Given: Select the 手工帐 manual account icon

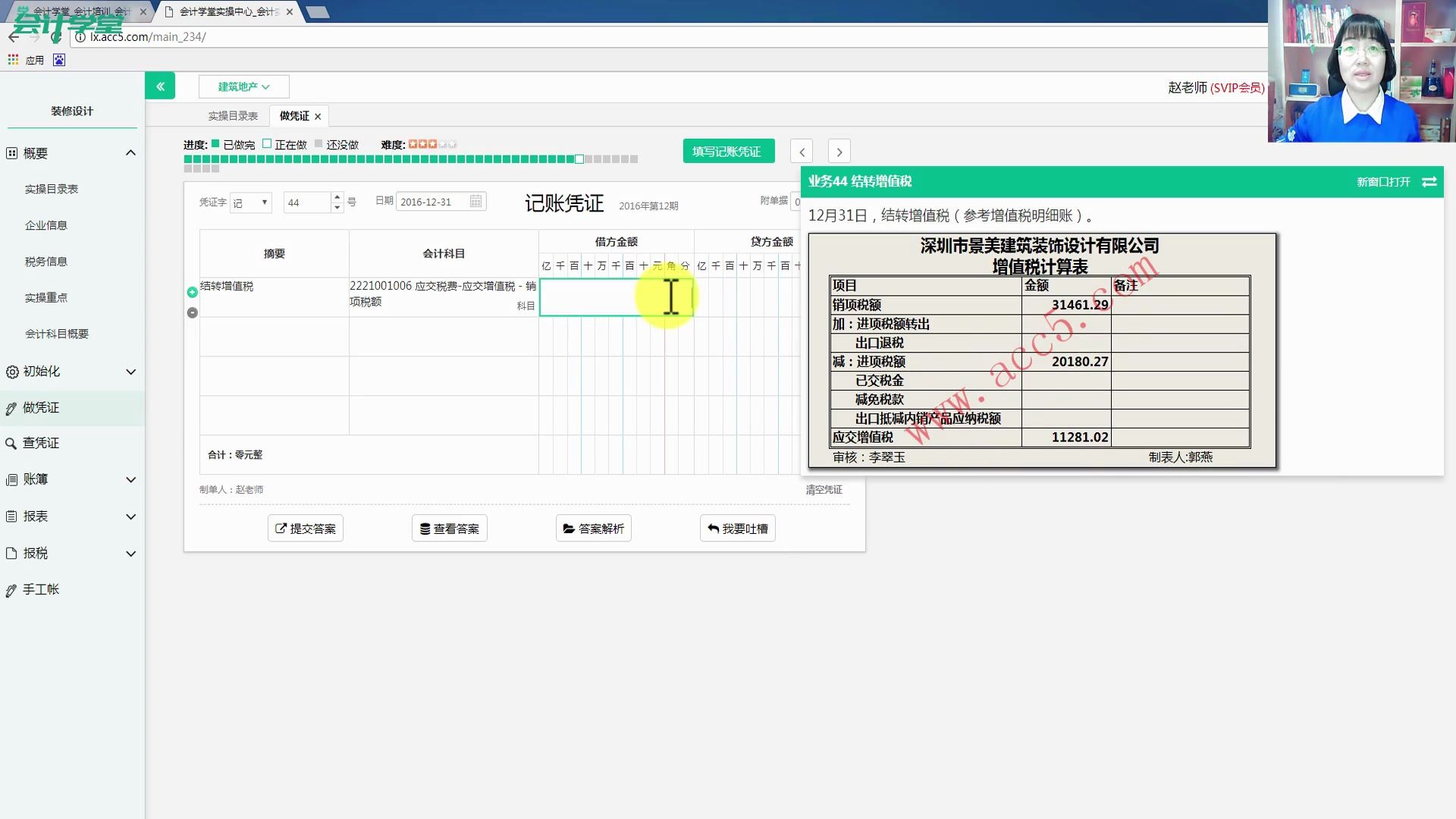Looking at the screenshot, I should click(11, 589).
